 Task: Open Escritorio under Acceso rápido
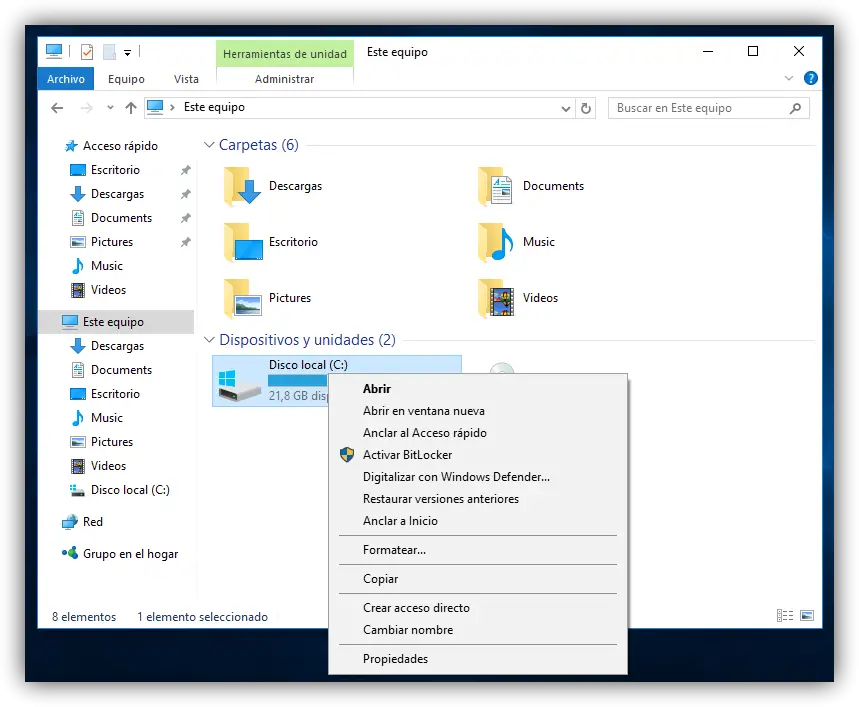(x=115, y=170)
